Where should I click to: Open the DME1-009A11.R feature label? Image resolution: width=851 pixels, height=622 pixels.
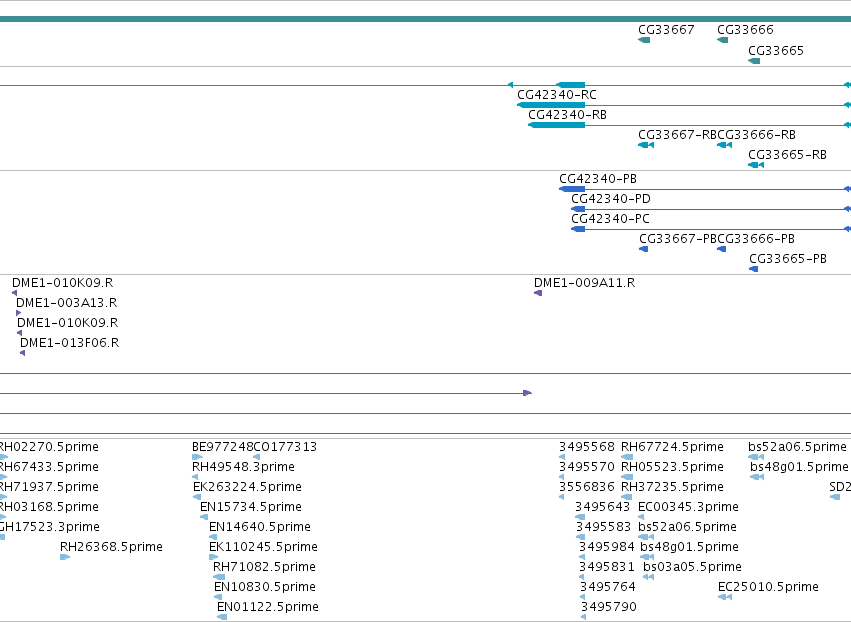(585, 283)
